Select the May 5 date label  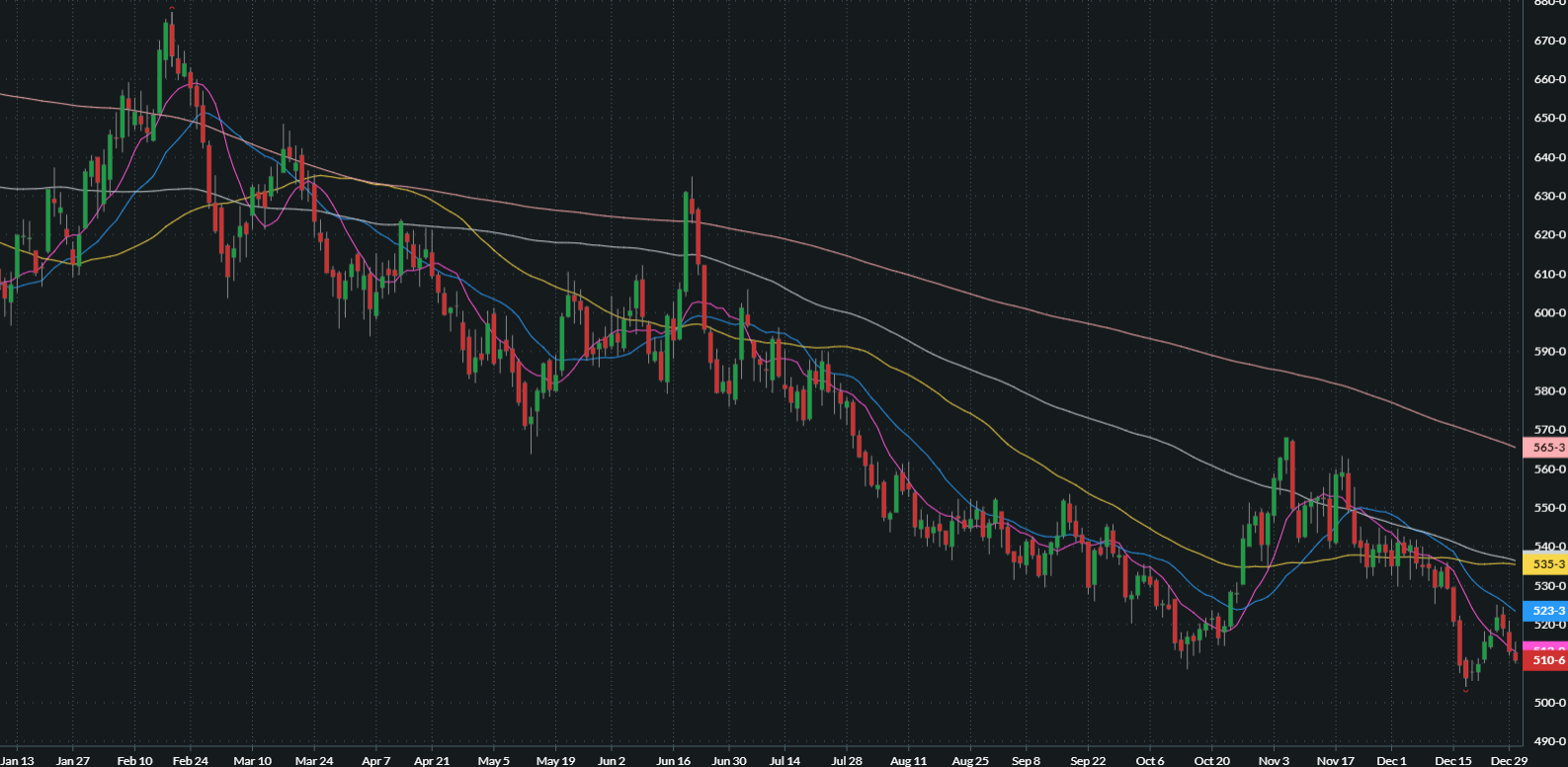(494, 761)
